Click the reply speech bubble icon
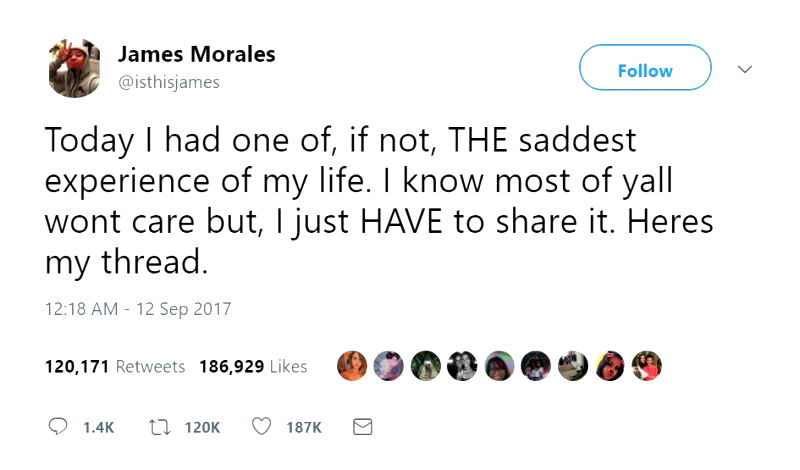800x470 pixels. 59,427
